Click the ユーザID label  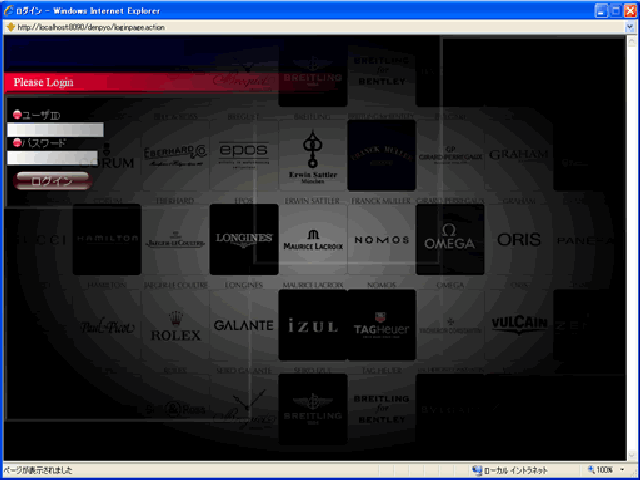coord(41,116)
